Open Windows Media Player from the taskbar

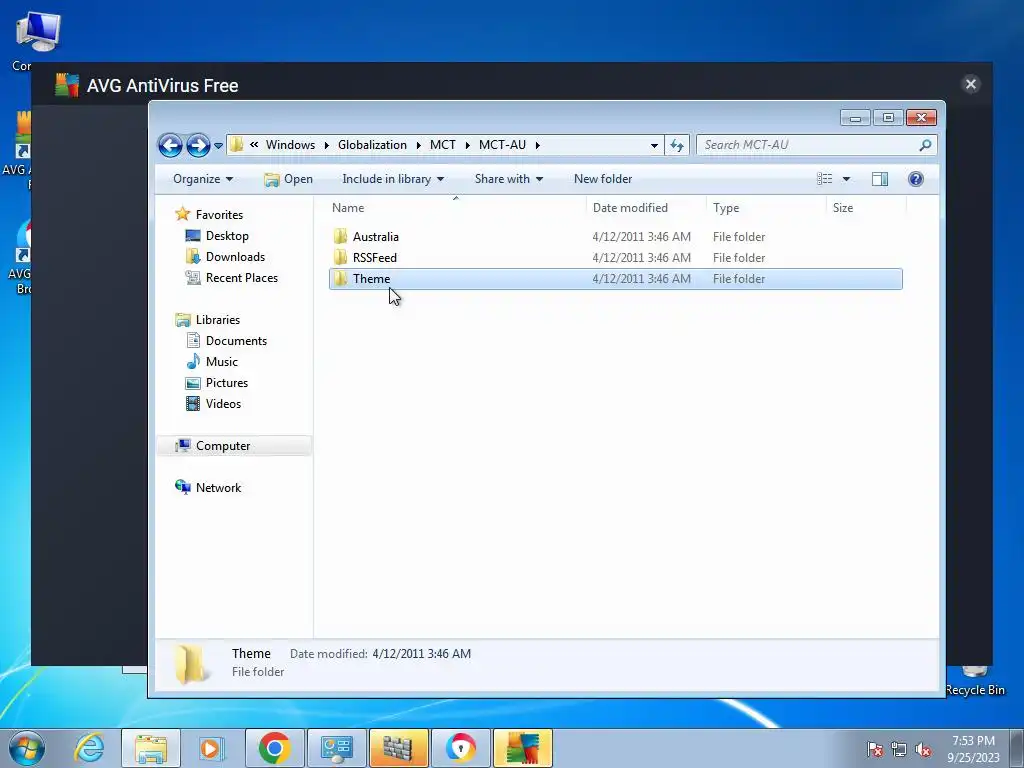(x=212, y=748)
